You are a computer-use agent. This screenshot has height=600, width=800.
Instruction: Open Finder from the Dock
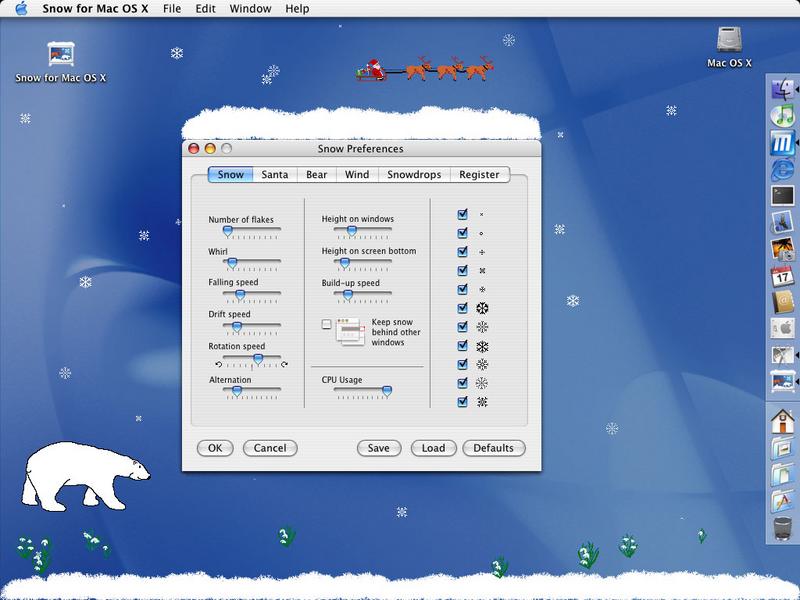tap(782, 90)
